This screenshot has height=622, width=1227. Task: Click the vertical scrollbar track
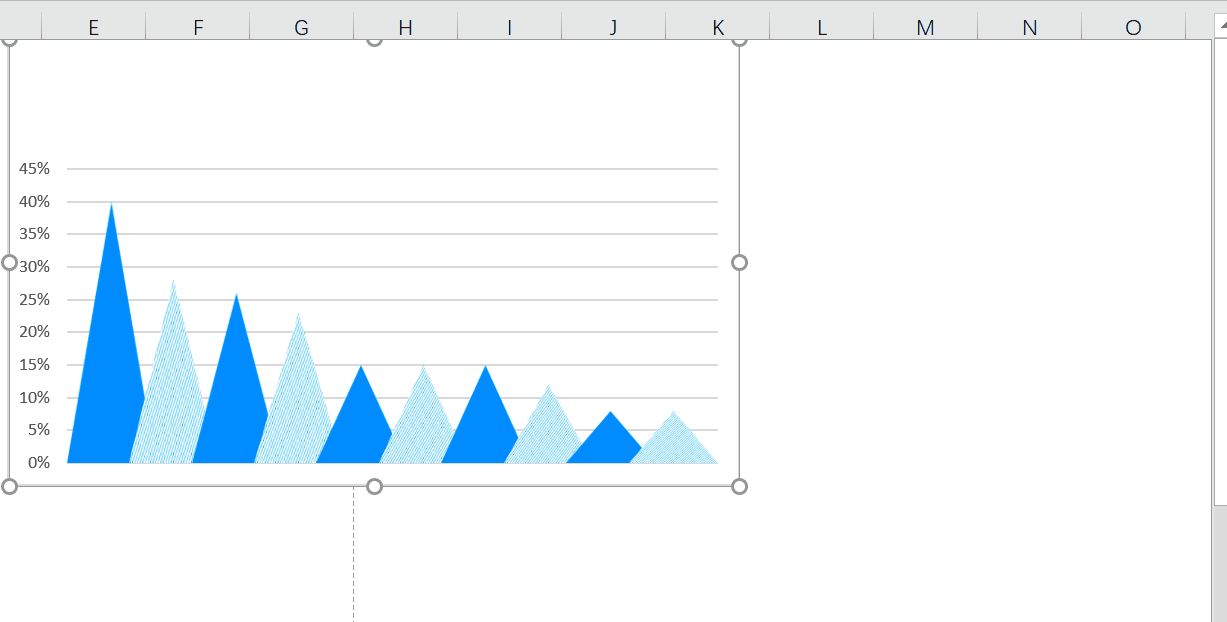pyautogui.click(x=1220, y=564)
